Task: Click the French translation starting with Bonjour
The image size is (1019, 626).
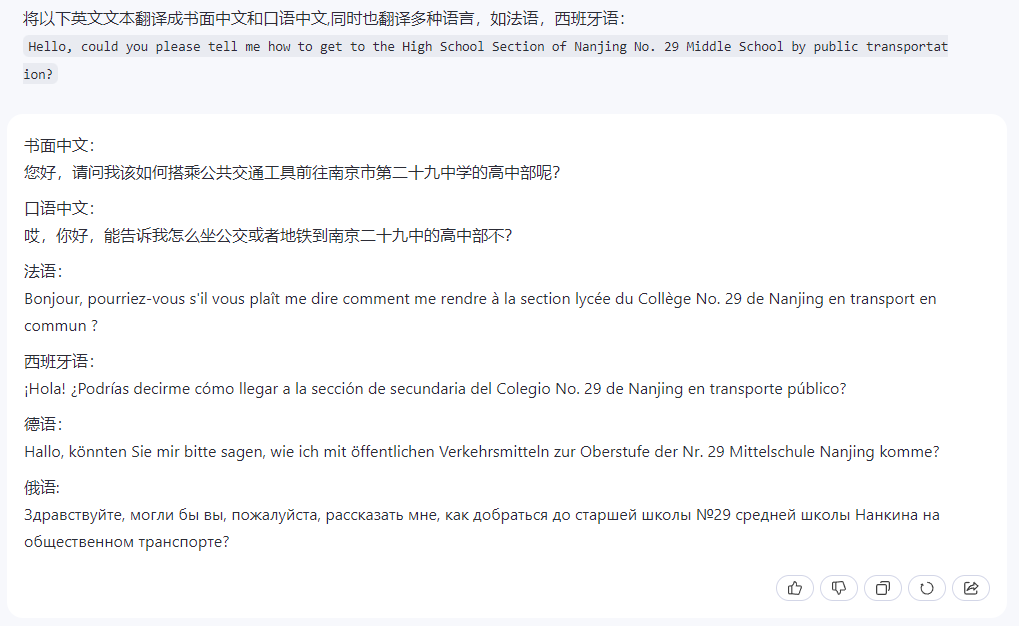Action: pos(480,298)
